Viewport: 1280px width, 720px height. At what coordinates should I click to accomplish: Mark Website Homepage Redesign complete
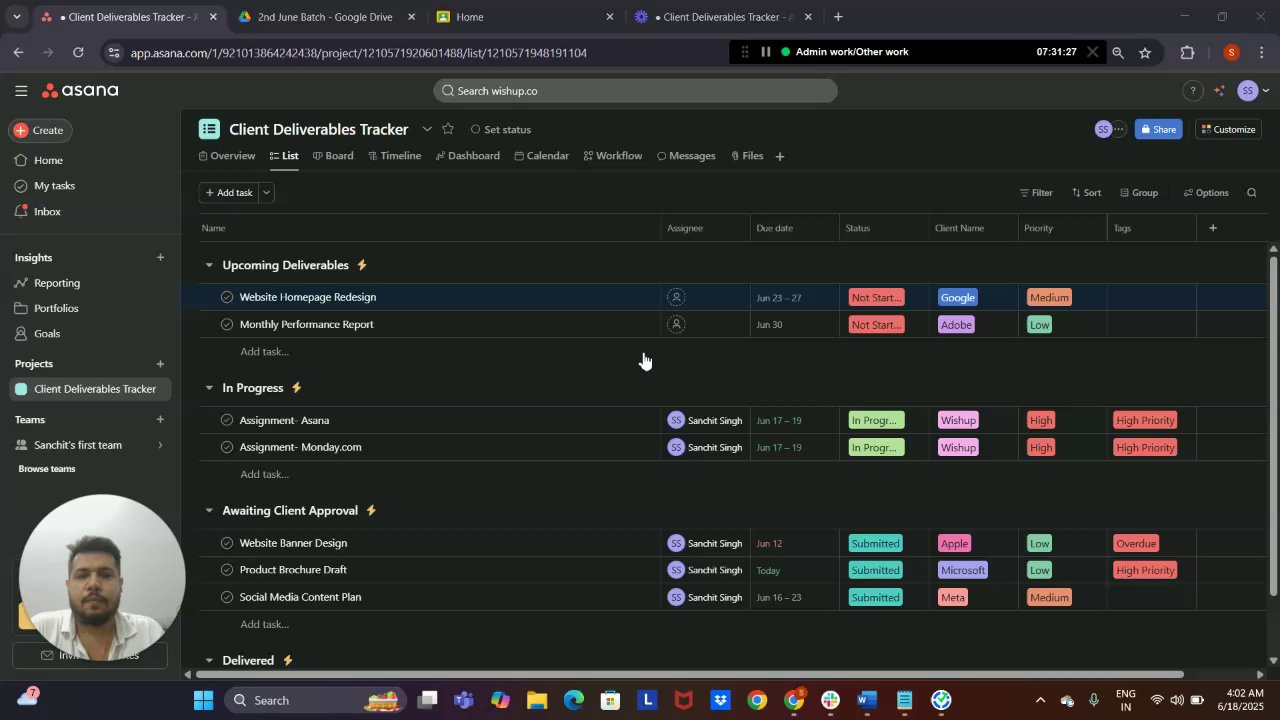[x=227, y=297]
